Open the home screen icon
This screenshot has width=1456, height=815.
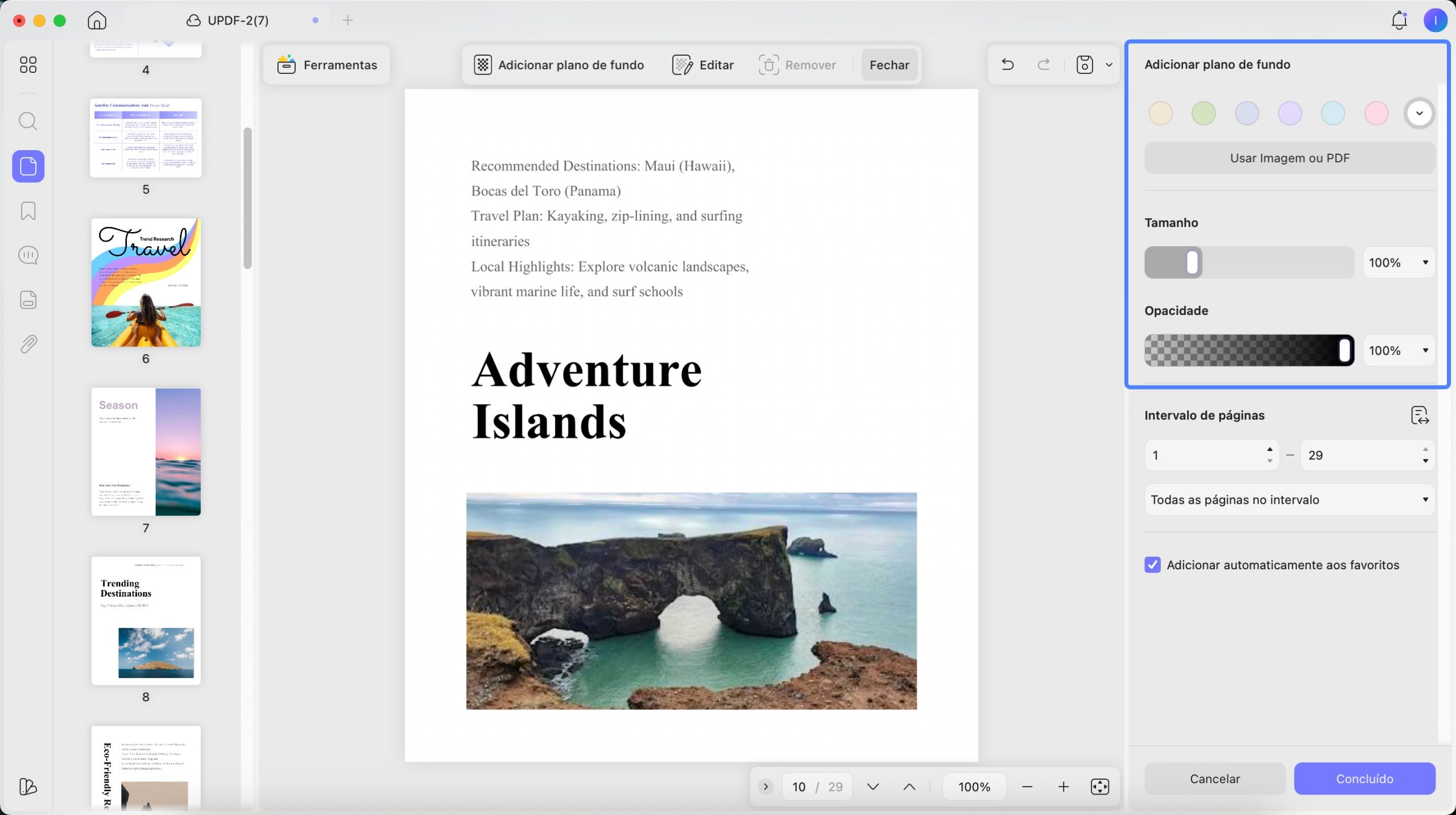(x=97, y=20)
